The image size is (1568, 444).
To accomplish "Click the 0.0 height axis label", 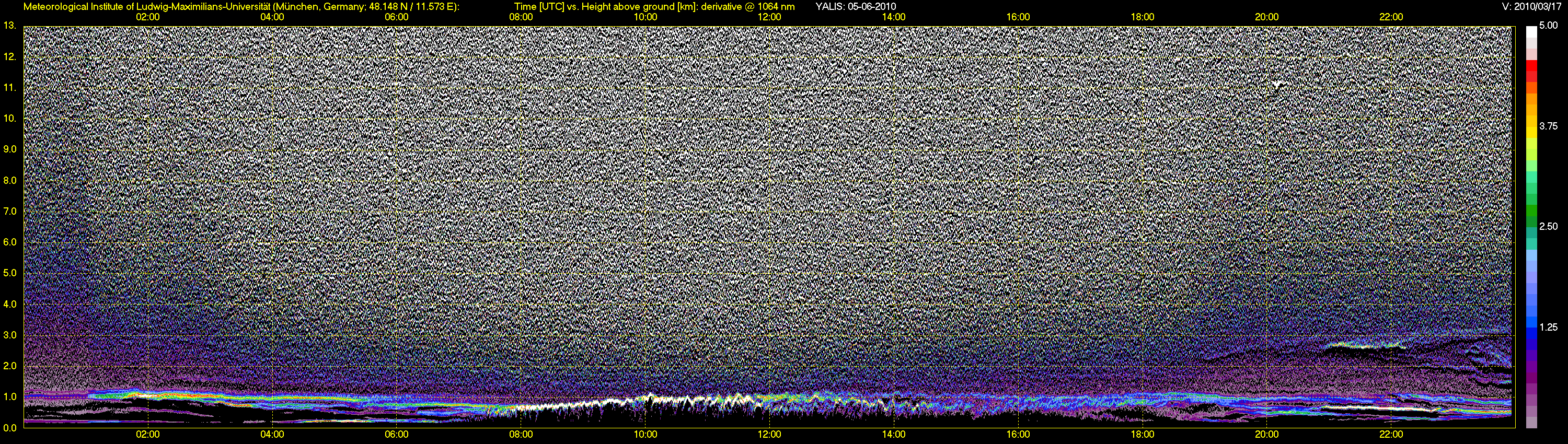I will tap(10, 428).
